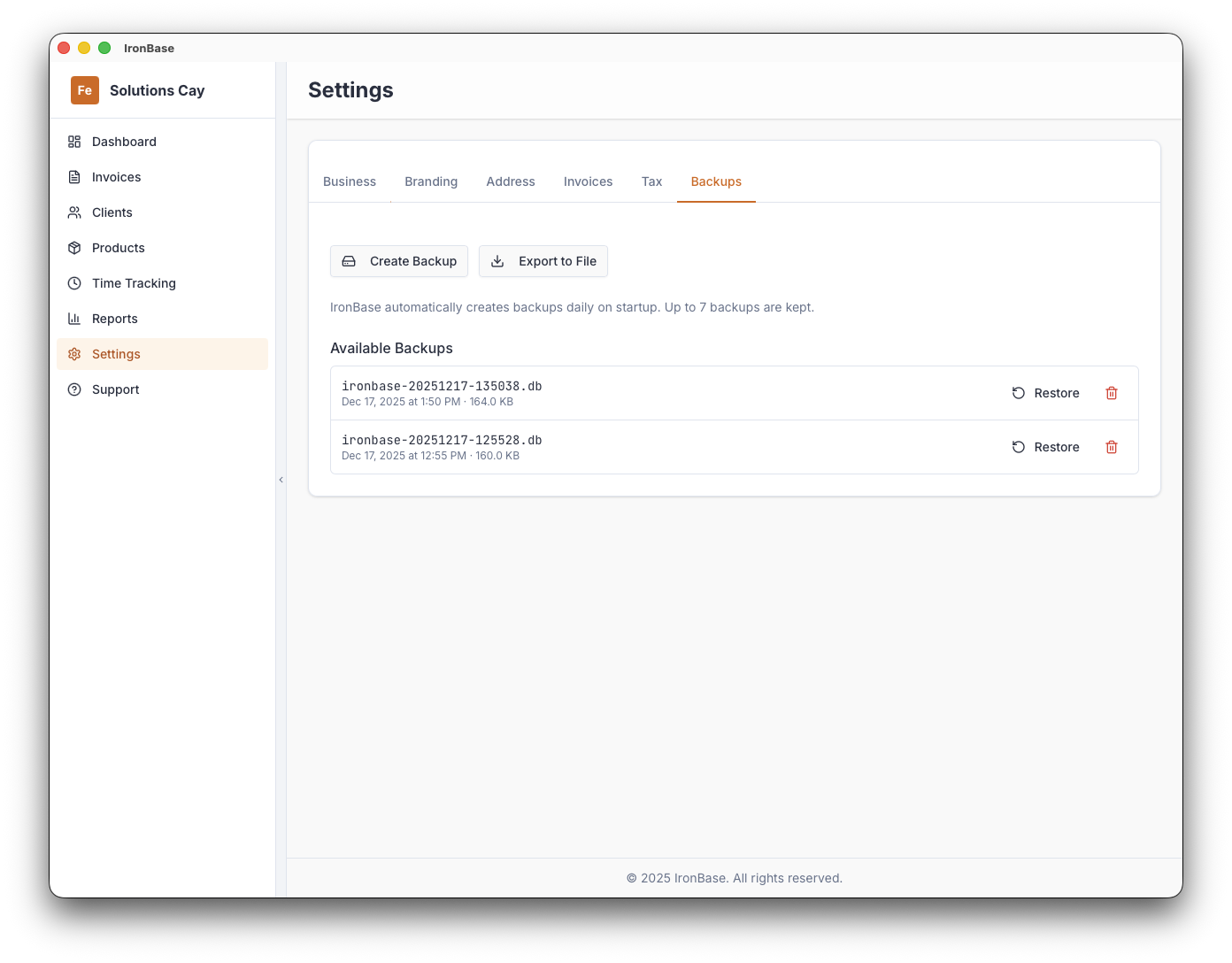Open the Dashboard from the sidebar
The height and width of the screenshot is (963, 1232).
(124, 142)
